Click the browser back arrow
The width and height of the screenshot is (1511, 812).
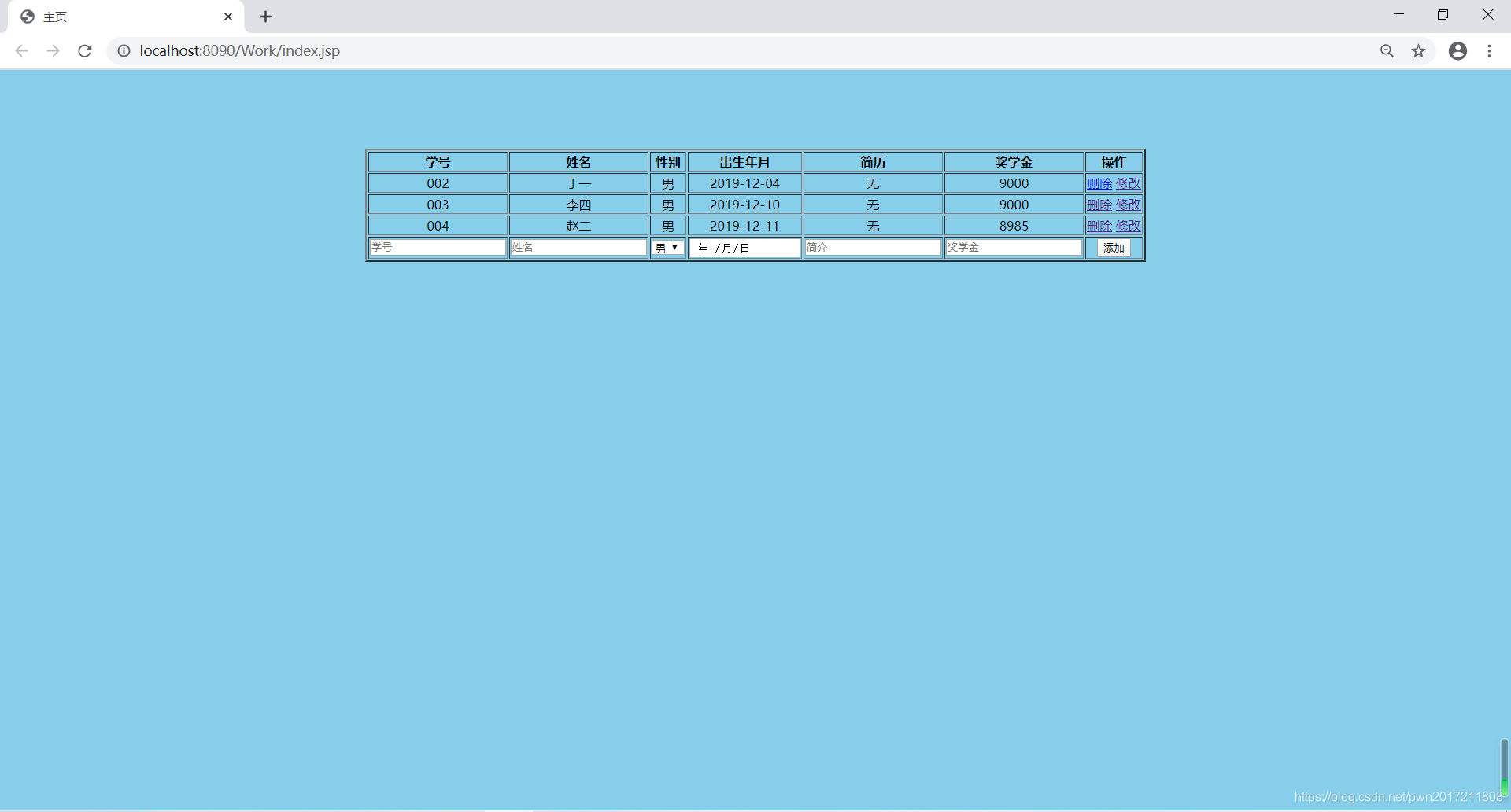pyautogui.click(x=22, y=51)
